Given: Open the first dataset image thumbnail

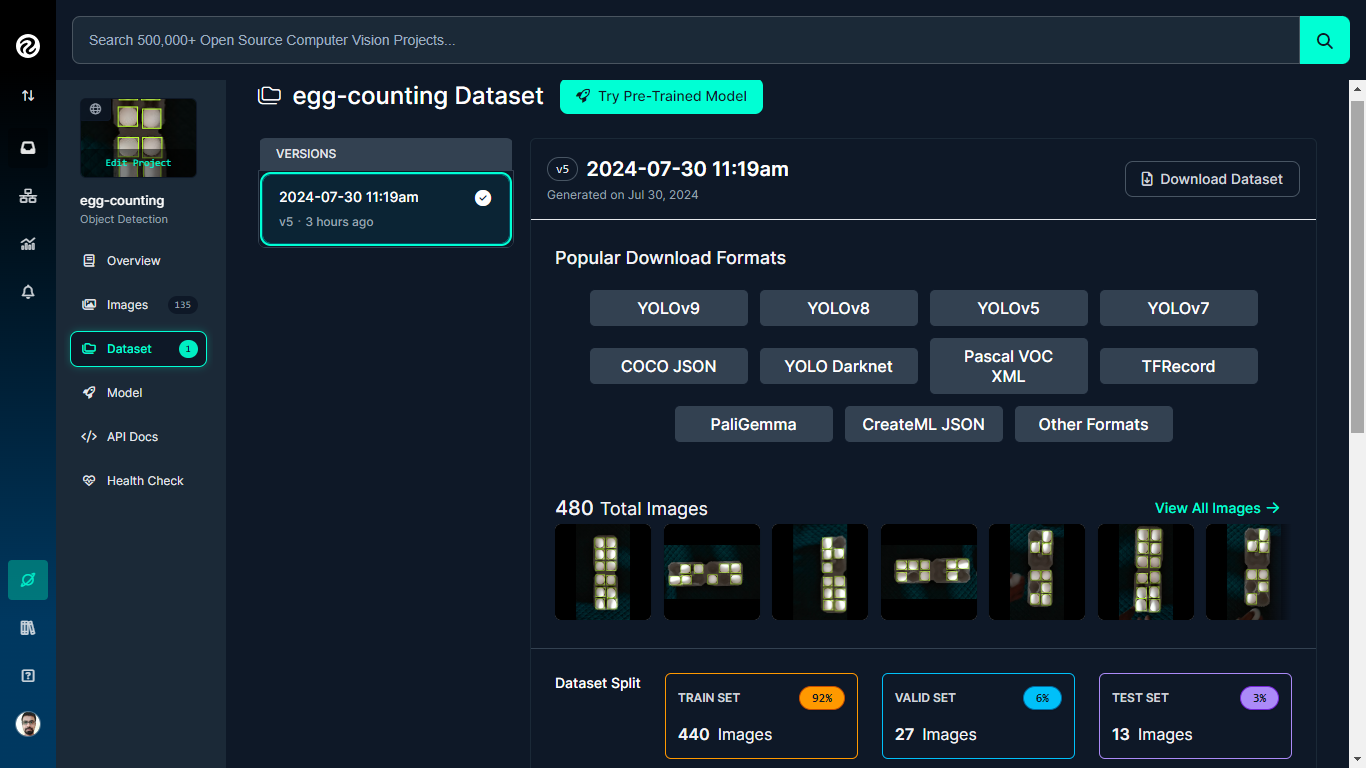Looking at the screenshot, I should [x=603, y=572].
